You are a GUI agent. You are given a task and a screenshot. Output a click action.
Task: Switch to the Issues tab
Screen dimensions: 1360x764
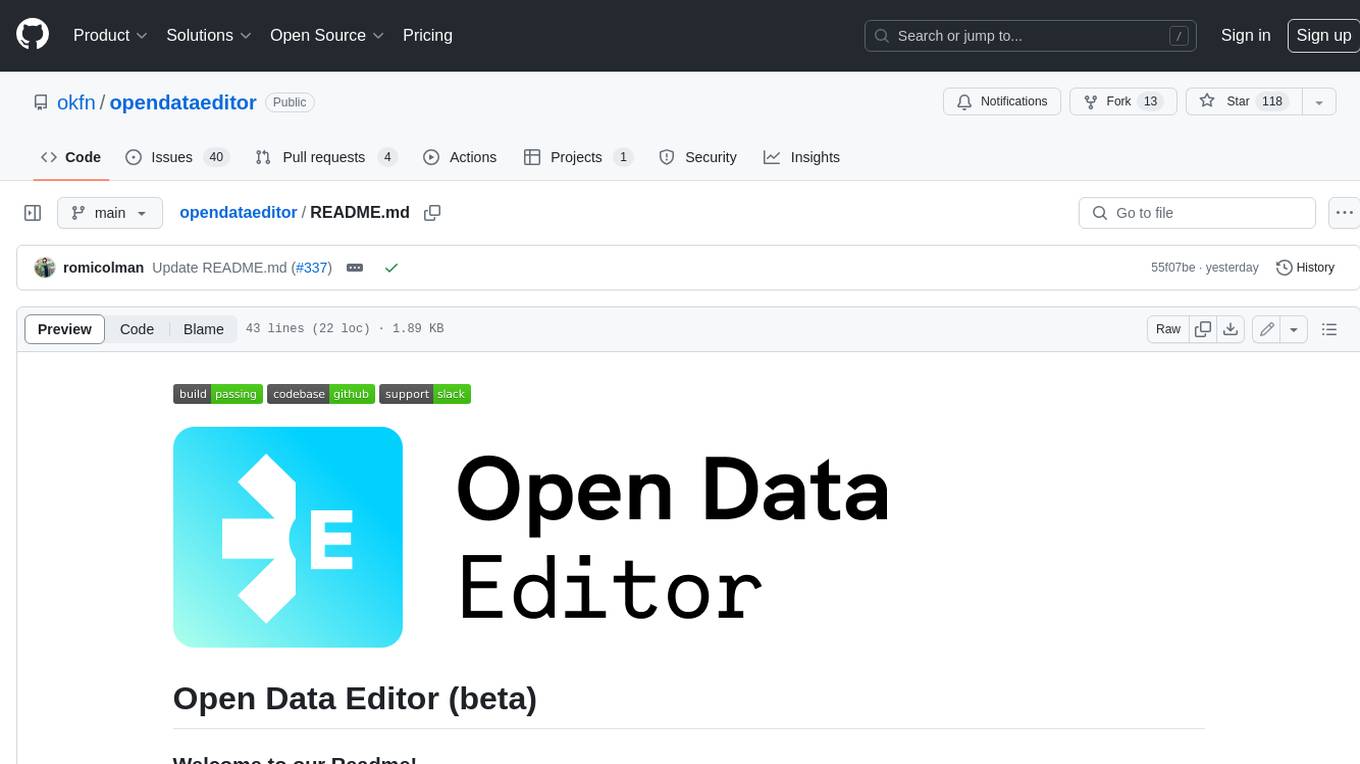point(177,157)
